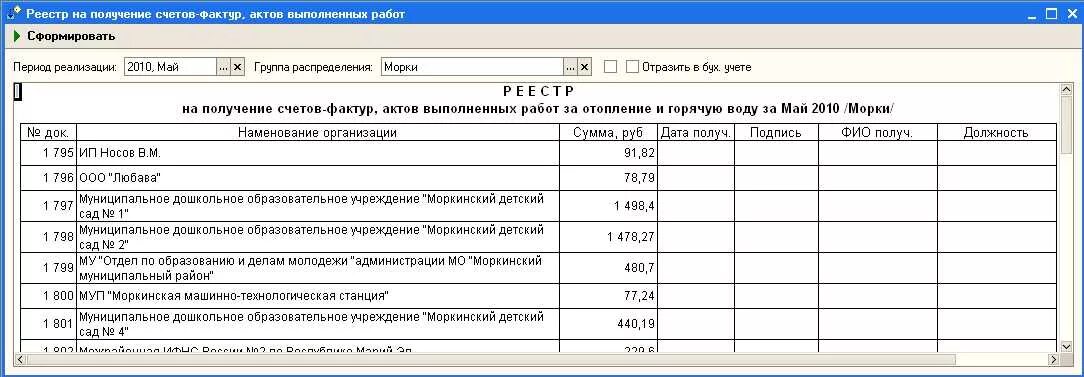Image resolution: width=1084 pixels, height=377 pixels.
Task: Click the Группа распределения field containing Морки
Action: click(x=472, y=67)
